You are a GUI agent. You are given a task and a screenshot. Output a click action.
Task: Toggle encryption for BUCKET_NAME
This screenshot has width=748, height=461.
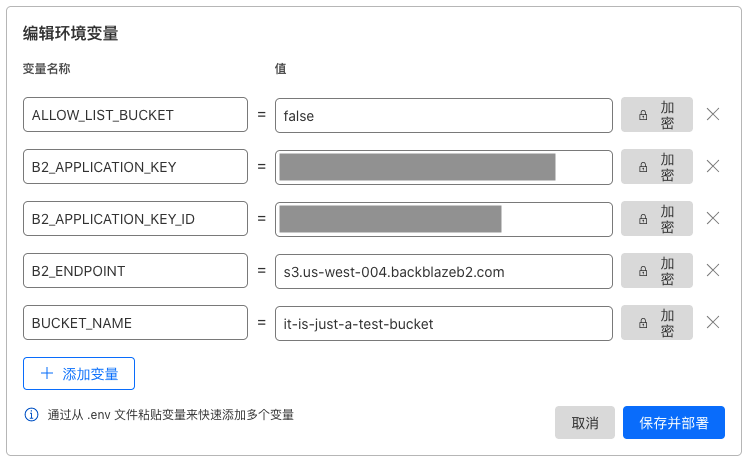(657, 323)
